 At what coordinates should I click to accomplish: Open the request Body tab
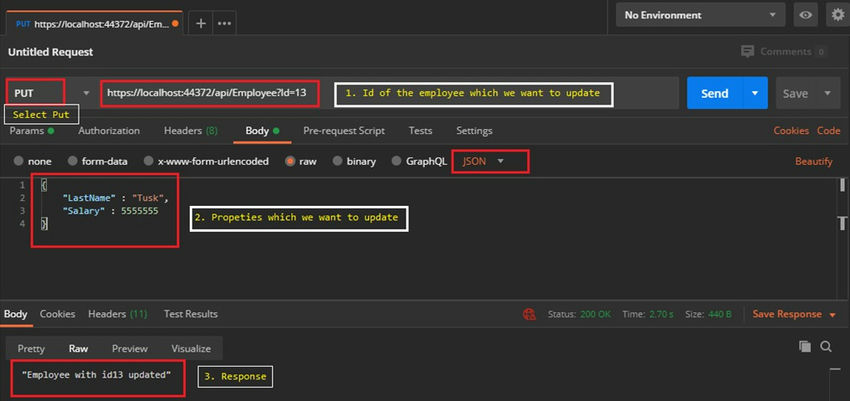tap(262, 131)
